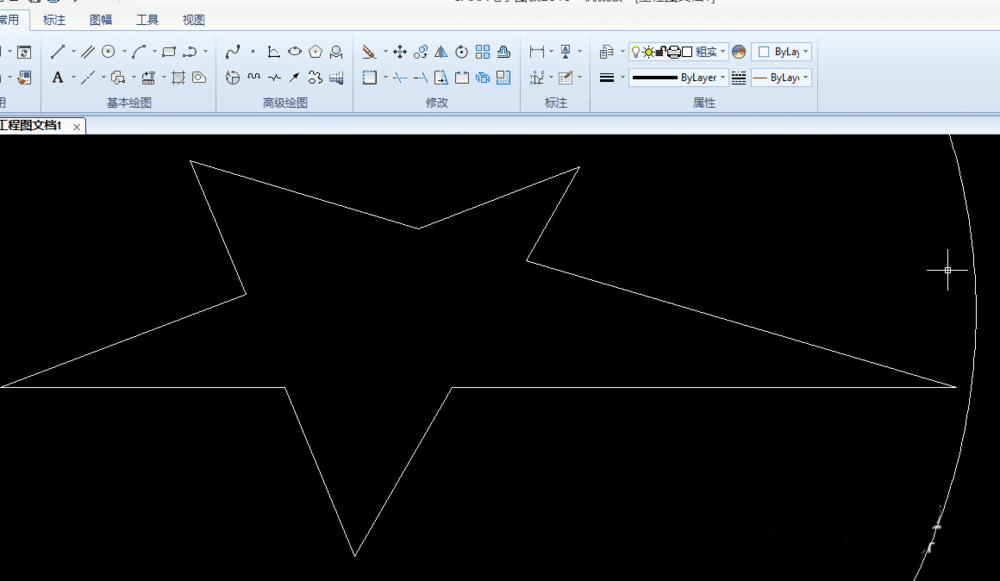Select the Arc drawing tool
1000x581 pixels.
point(138,52)
